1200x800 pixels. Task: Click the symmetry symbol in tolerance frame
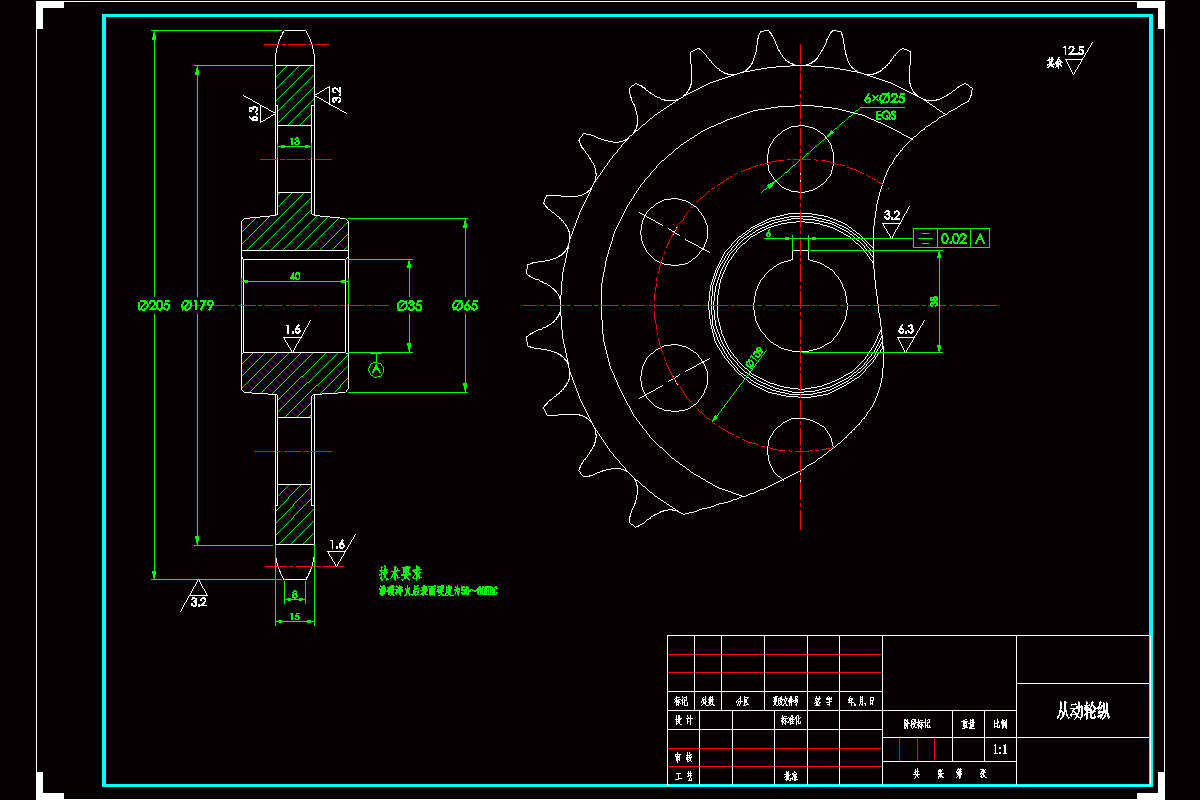[925, 238]
